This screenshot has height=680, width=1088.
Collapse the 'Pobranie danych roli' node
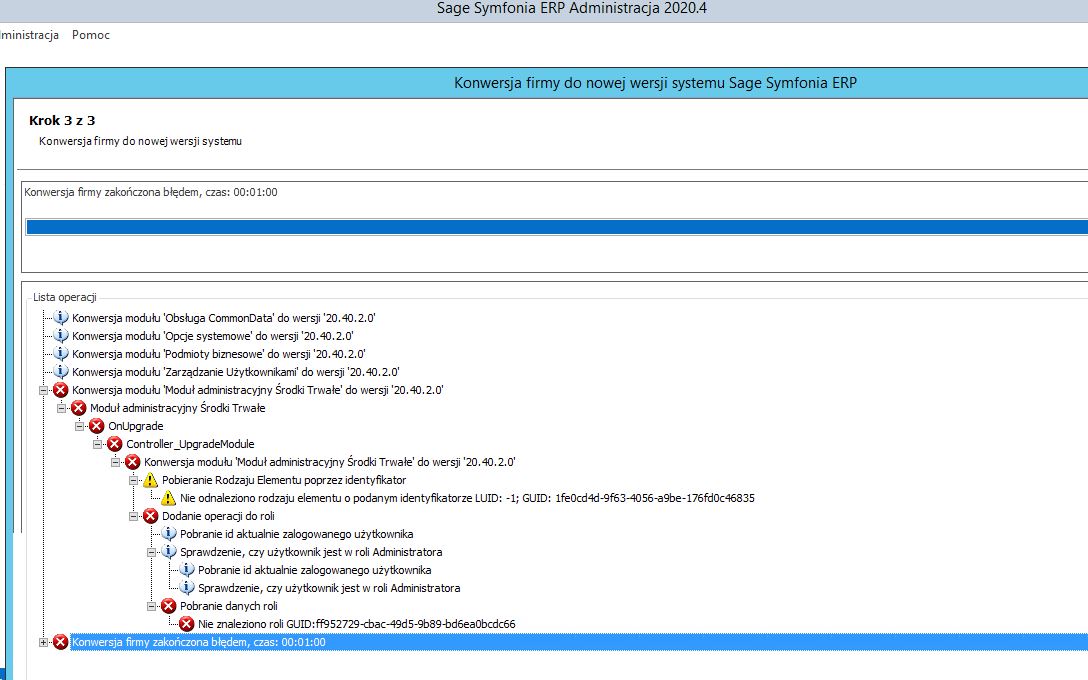point(151,606)
